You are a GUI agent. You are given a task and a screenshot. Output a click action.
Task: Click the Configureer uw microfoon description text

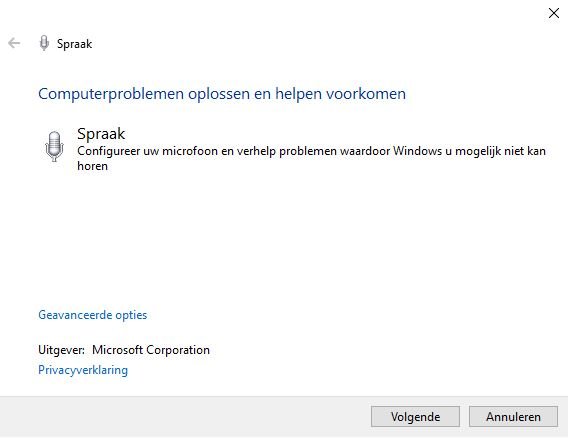tap(312, 158)
